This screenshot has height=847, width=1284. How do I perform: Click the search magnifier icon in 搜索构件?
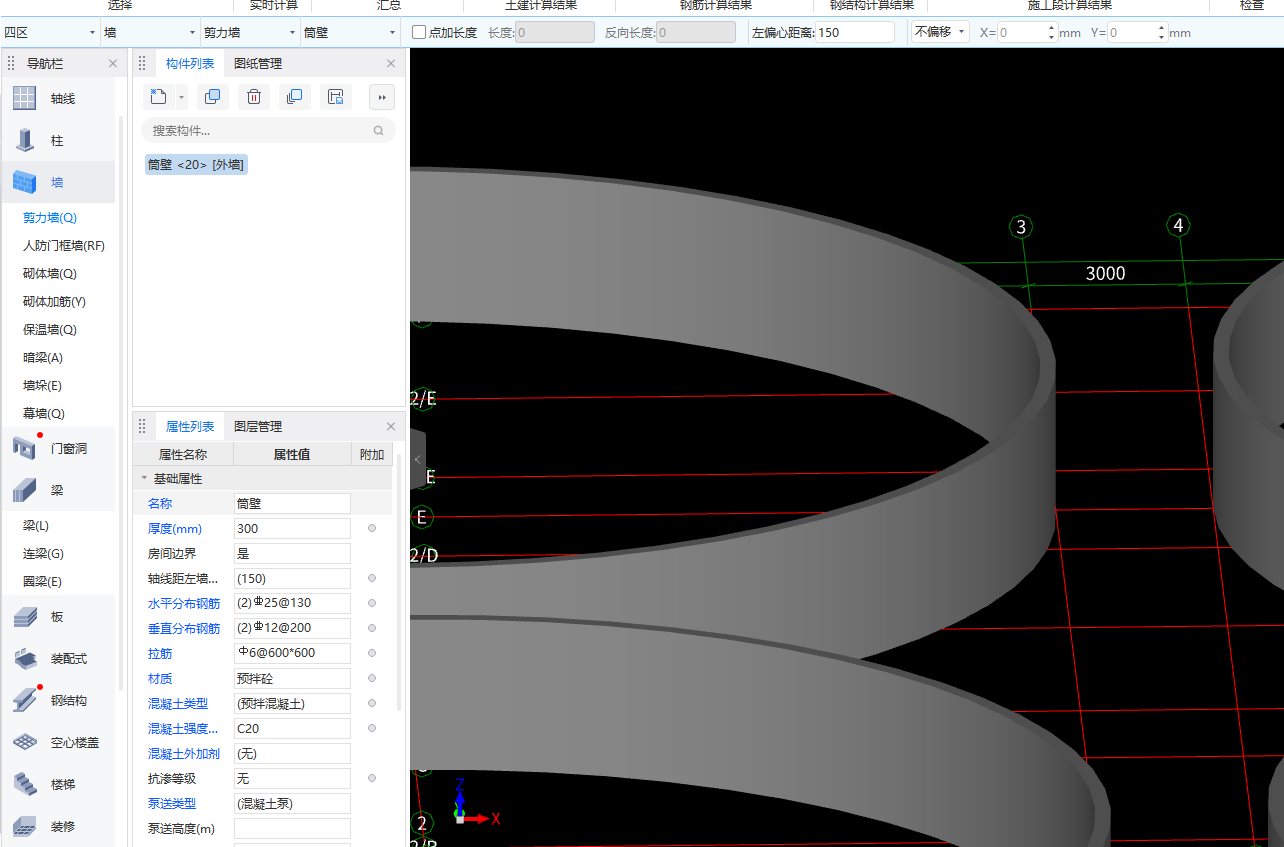tap(378, 130)
